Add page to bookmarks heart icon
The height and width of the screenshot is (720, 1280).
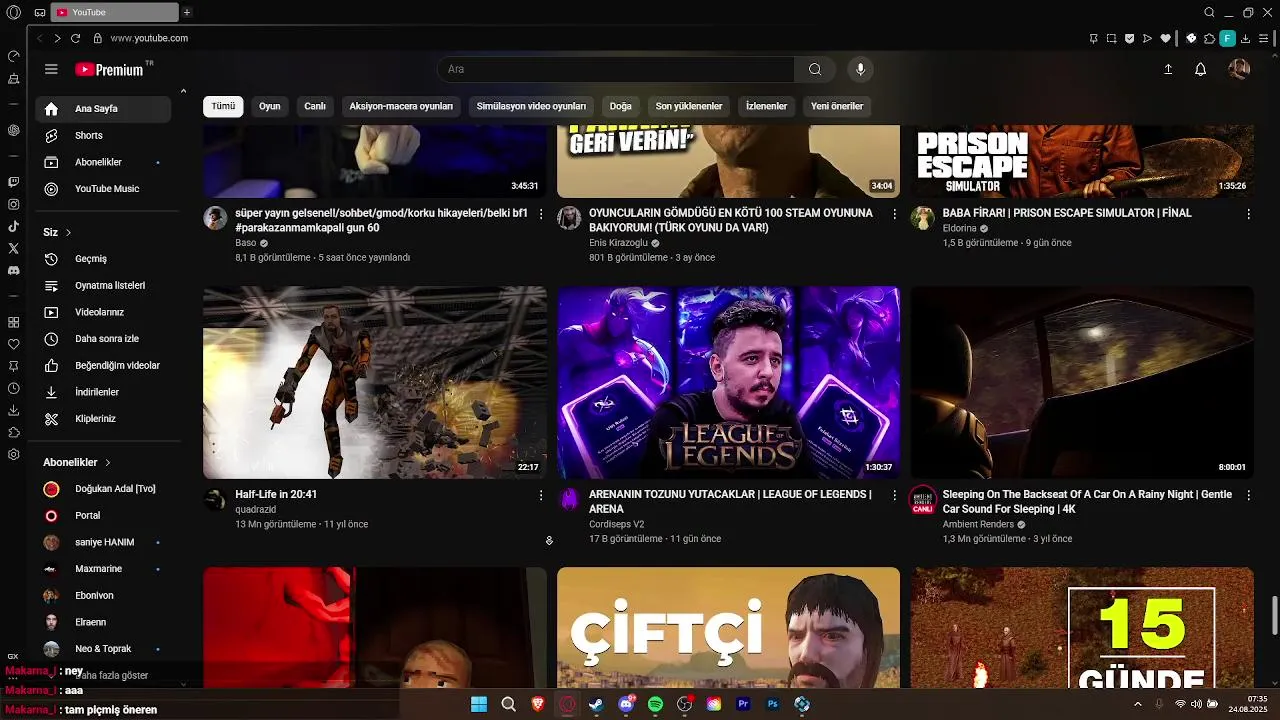click(x=1165, y=38)
